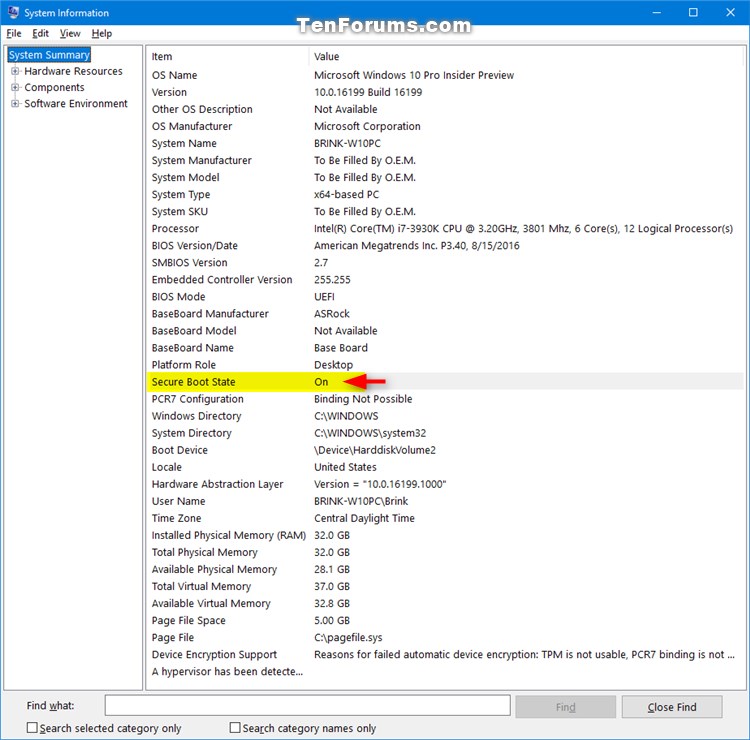Select the System Manufacturer row

pos(445,160)
